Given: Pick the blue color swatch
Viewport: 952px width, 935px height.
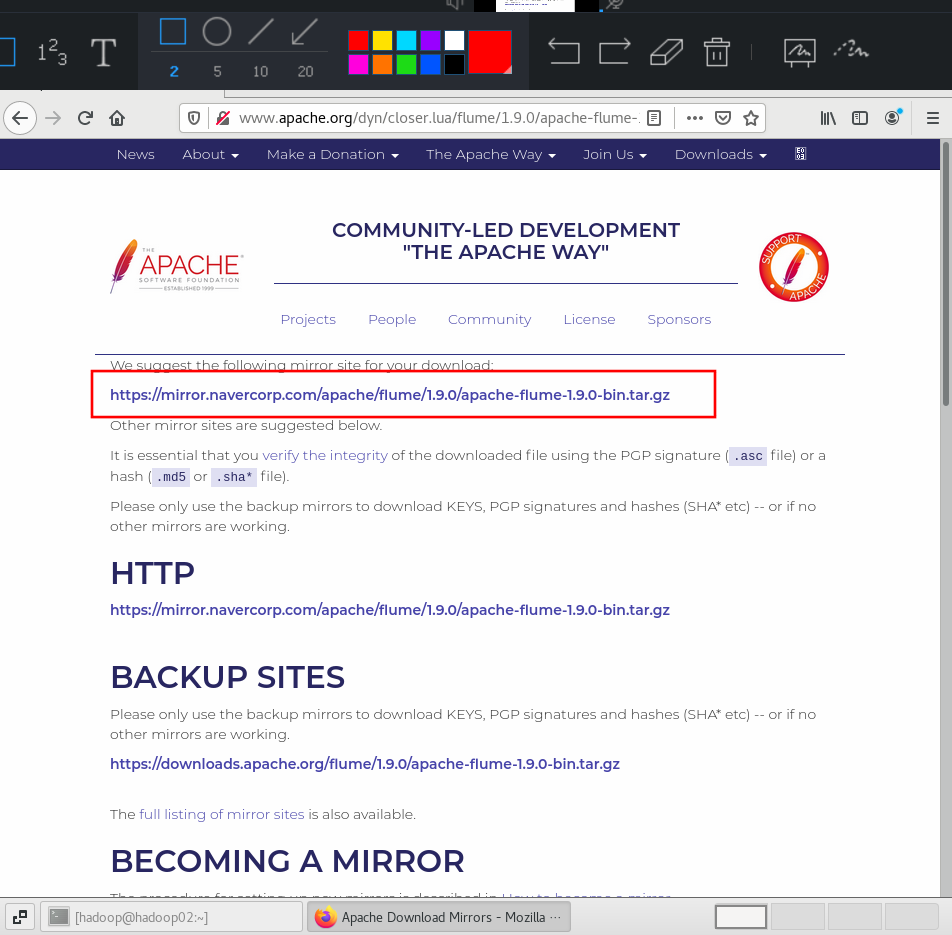Looking at the screenshot, I should point(430,64).
